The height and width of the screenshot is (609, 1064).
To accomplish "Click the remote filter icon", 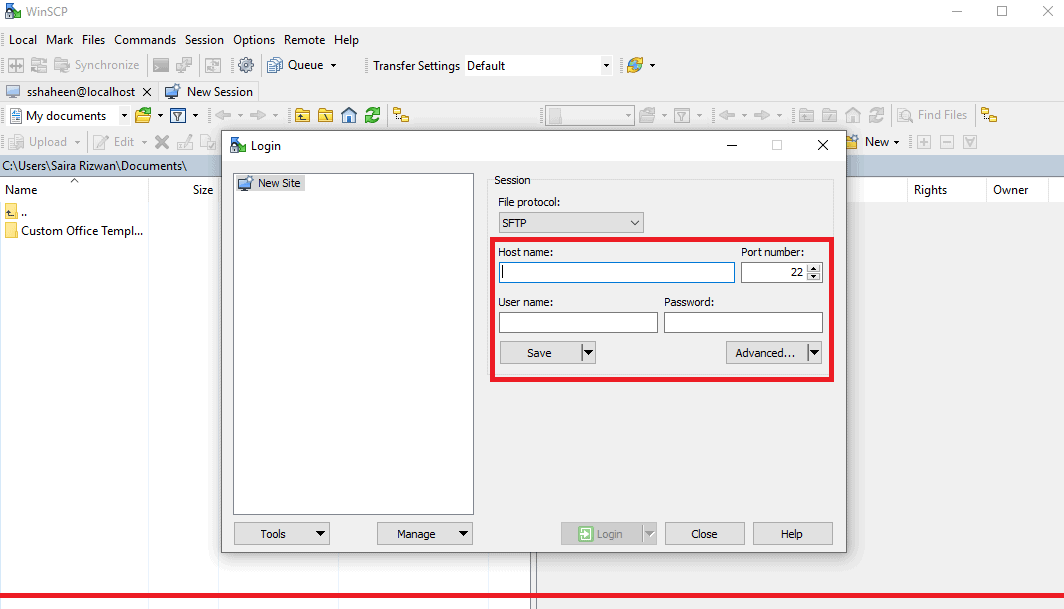I will 682,115.
